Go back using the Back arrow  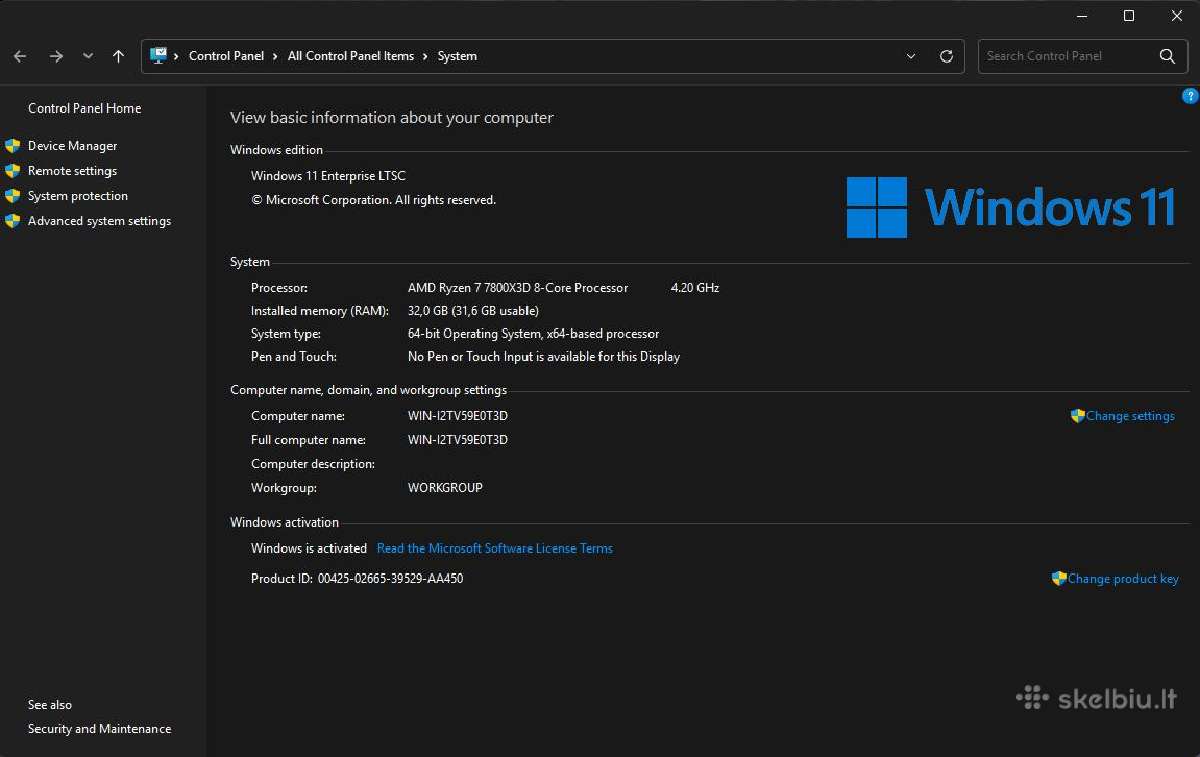click(x=20, y=57)
